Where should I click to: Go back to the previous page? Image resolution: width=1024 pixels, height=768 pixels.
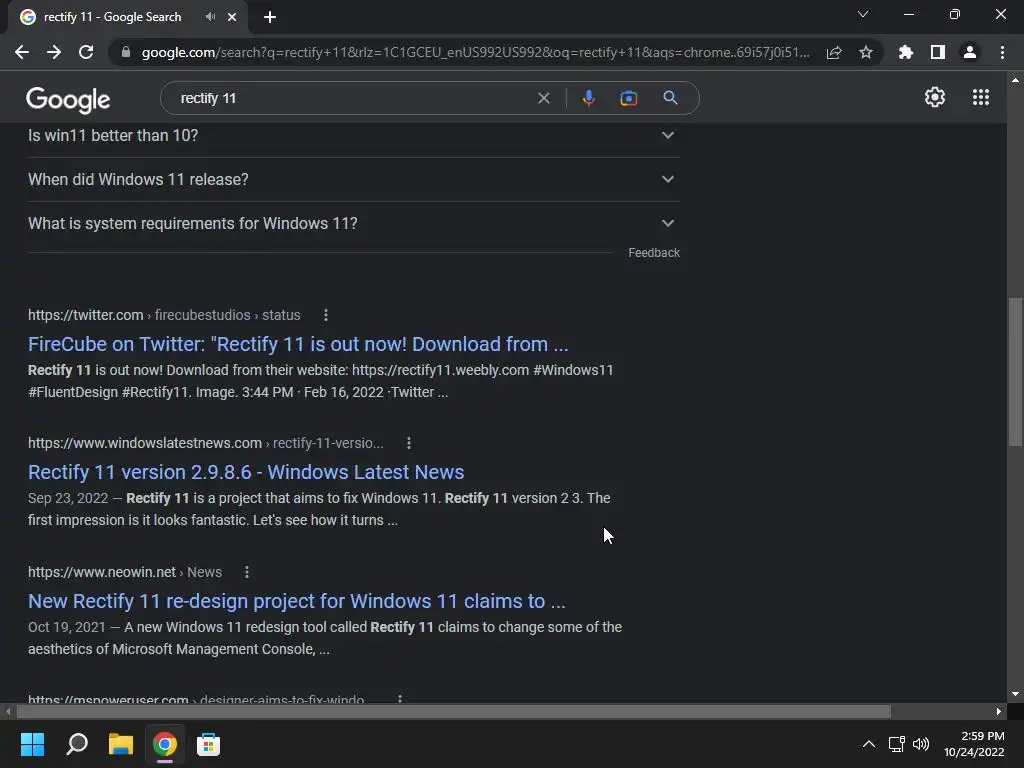22,52
